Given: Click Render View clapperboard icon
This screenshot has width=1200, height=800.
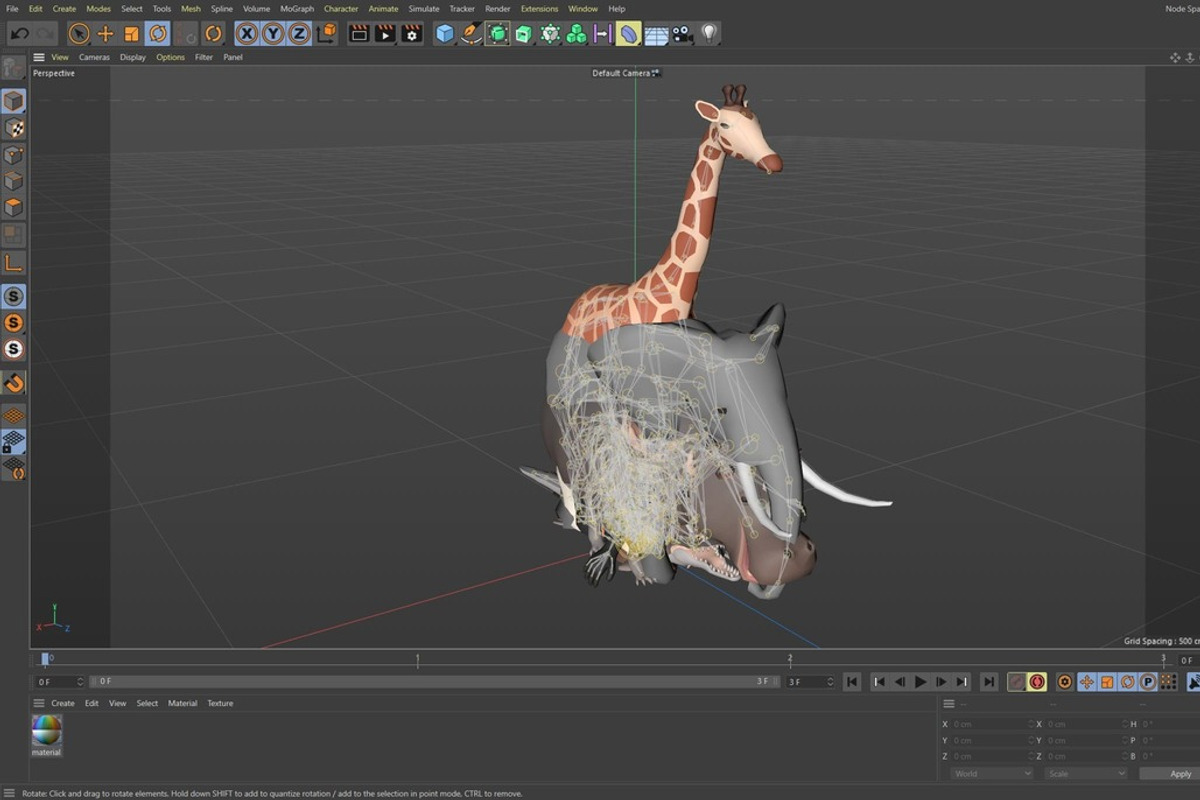Looking at the screenshot, I should (359, 33).
